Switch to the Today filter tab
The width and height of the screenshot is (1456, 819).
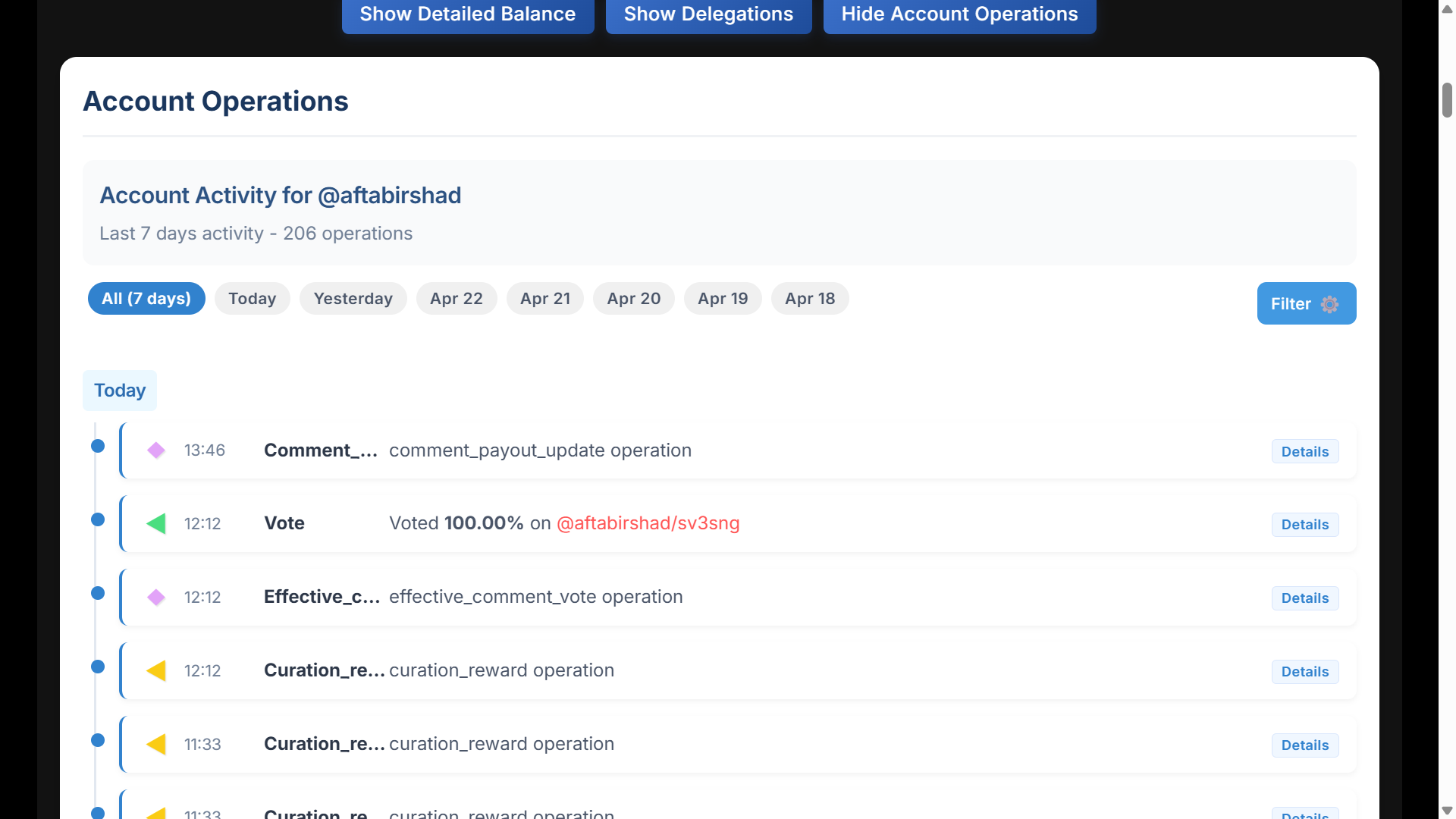point(252,299)
